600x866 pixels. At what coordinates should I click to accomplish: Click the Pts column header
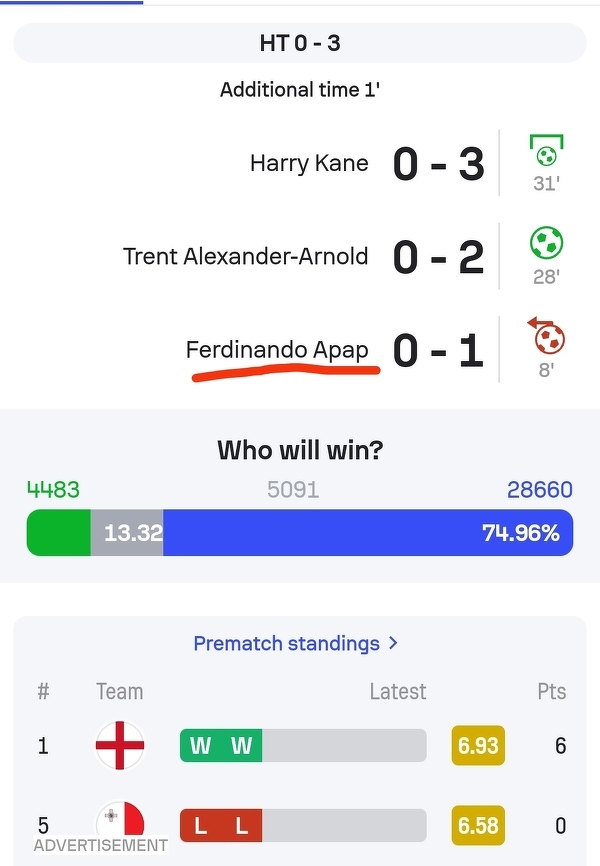[x=551, y=691]
